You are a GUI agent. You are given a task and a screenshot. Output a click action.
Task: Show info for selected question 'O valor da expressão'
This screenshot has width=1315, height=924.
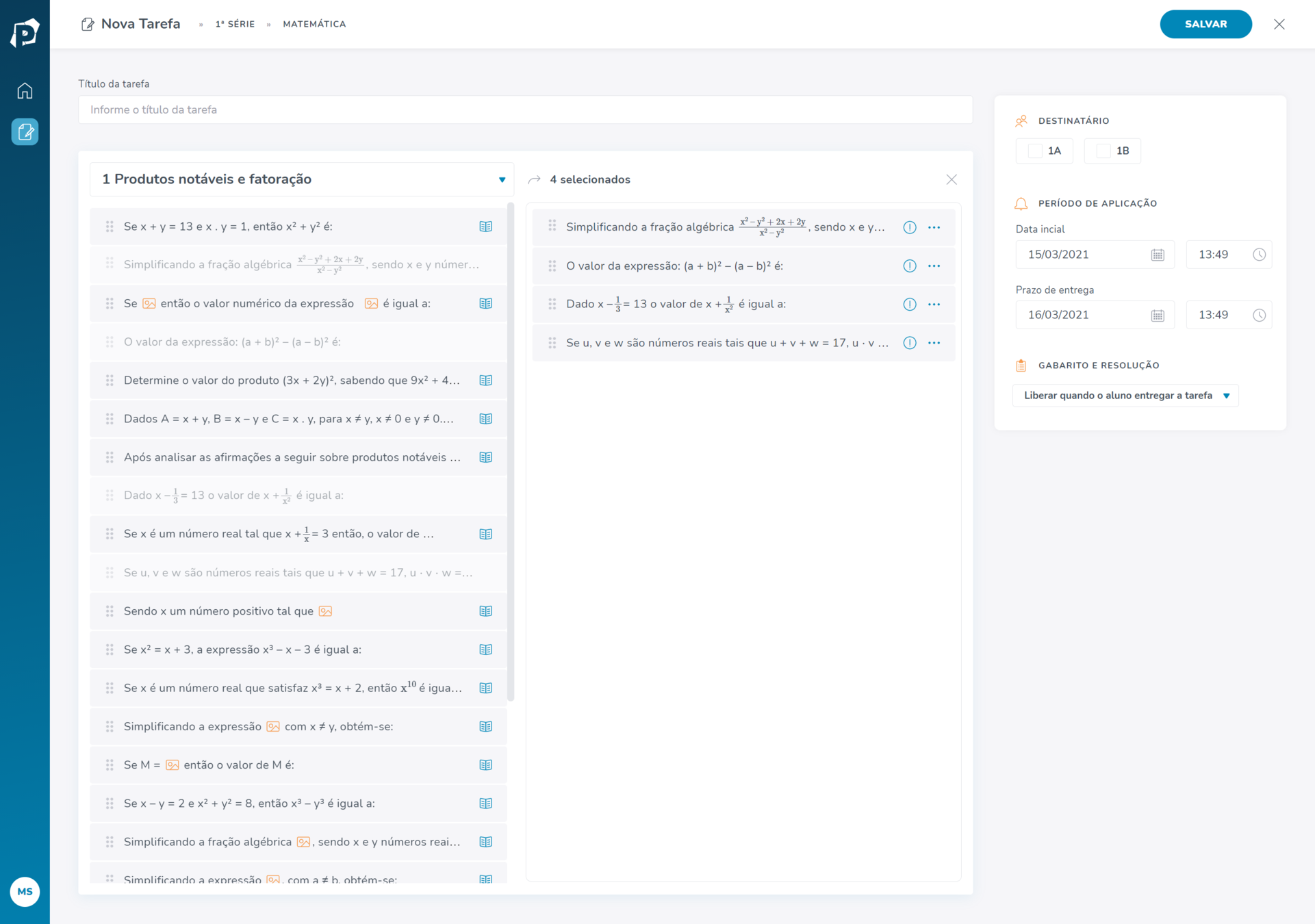(909, 266)
